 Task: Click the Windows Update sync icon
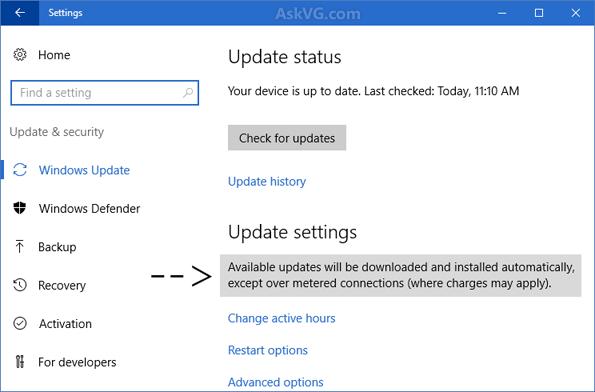pos(20,170)
